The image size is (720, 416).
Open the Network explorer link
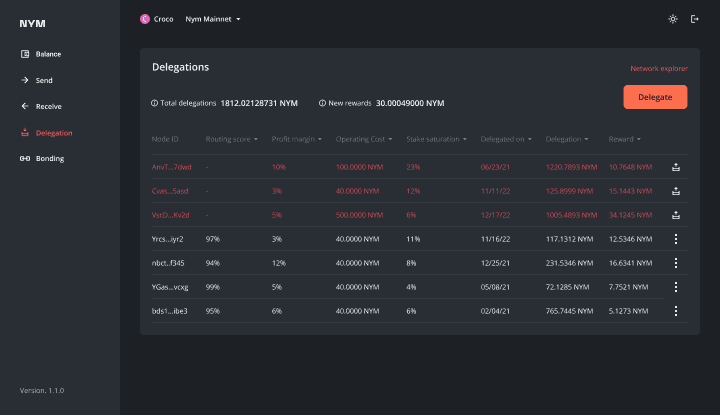tap(658, 69)
